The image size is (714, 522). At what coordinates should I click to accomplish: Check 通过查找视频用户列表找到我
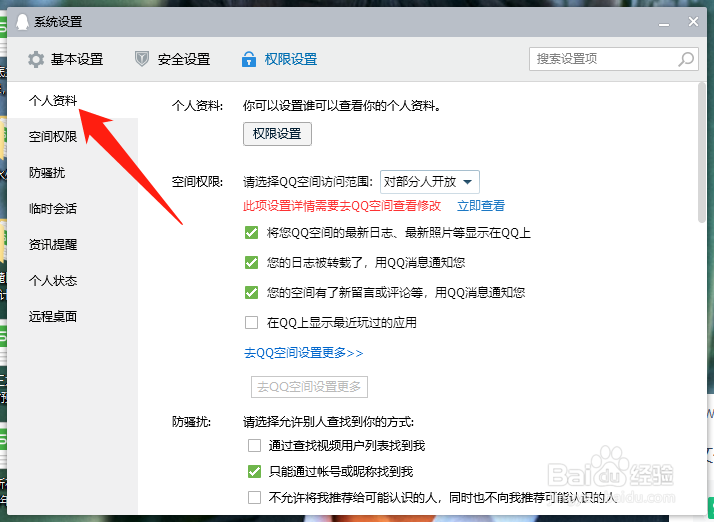[x=254, y=445]
